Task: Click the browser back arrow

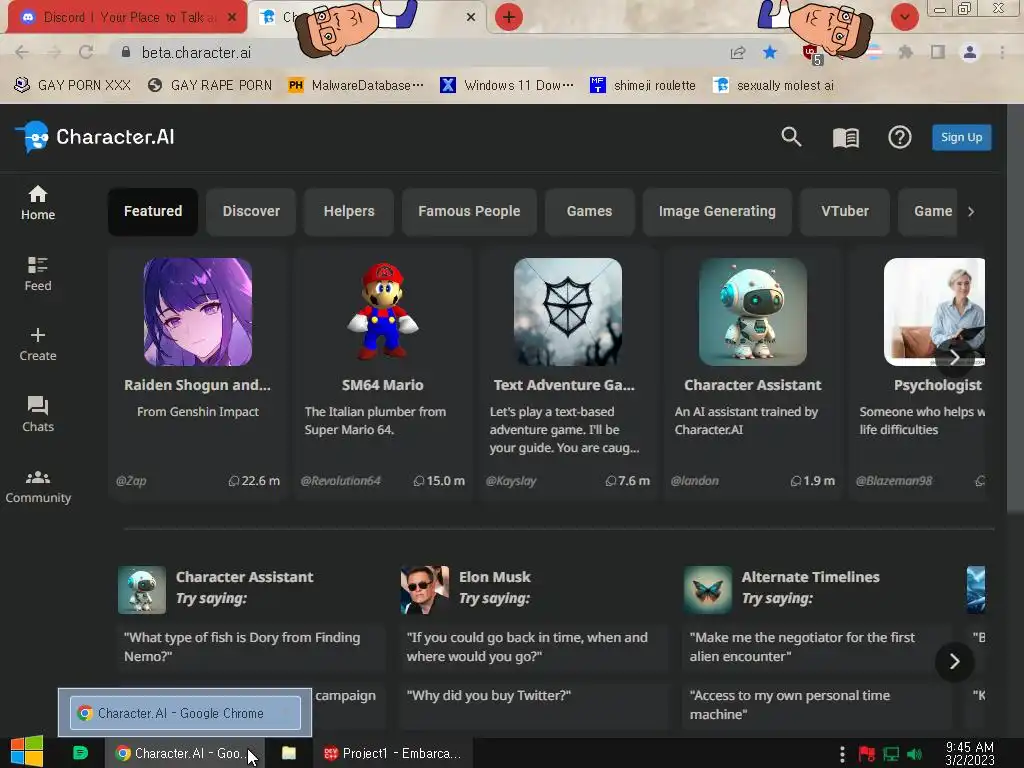Action: (x=22, y=52)
